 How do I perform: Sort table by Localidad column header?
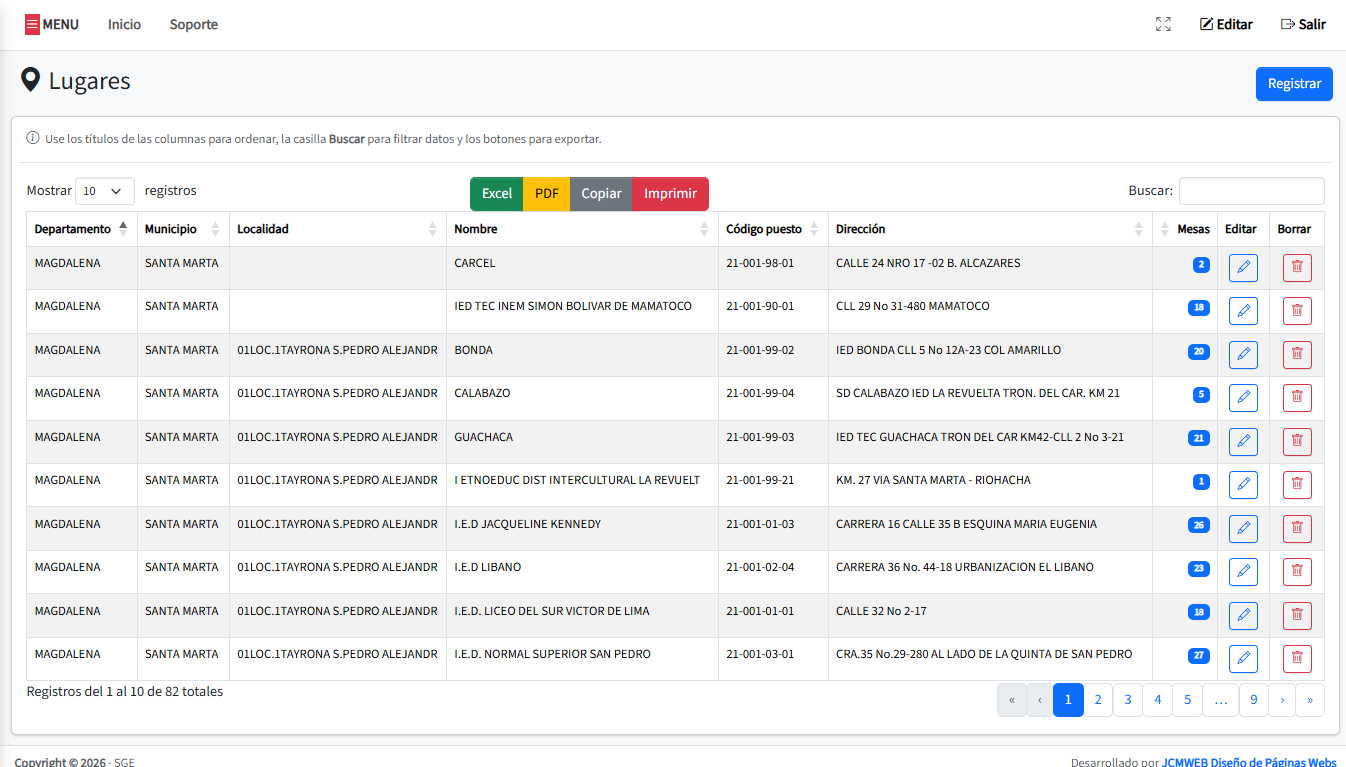(x=338, y=229)
